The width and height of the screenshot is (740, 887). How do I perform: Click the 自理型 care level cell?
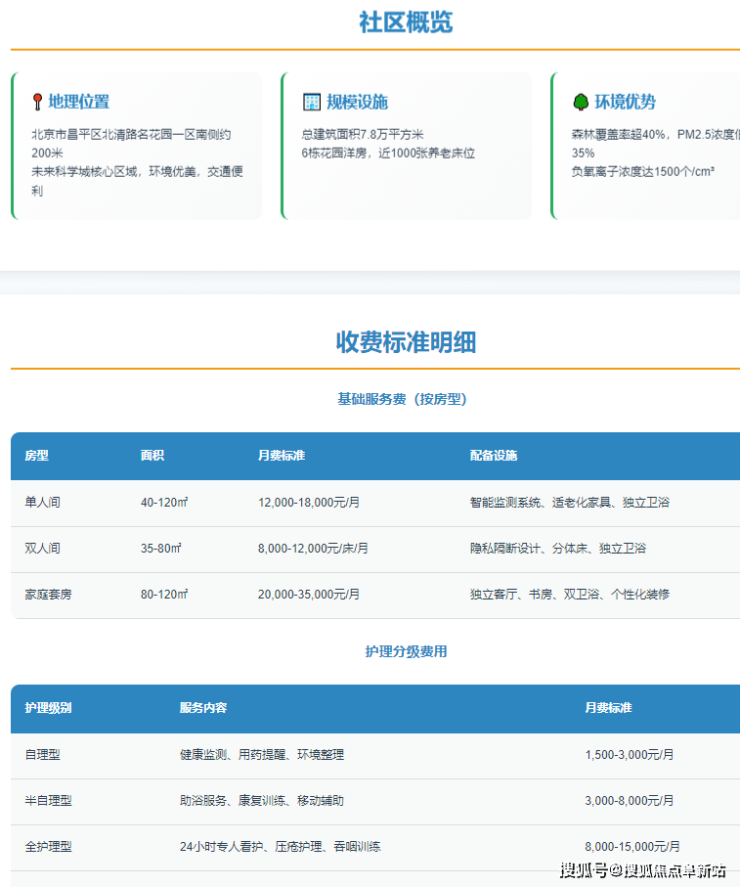42,755
